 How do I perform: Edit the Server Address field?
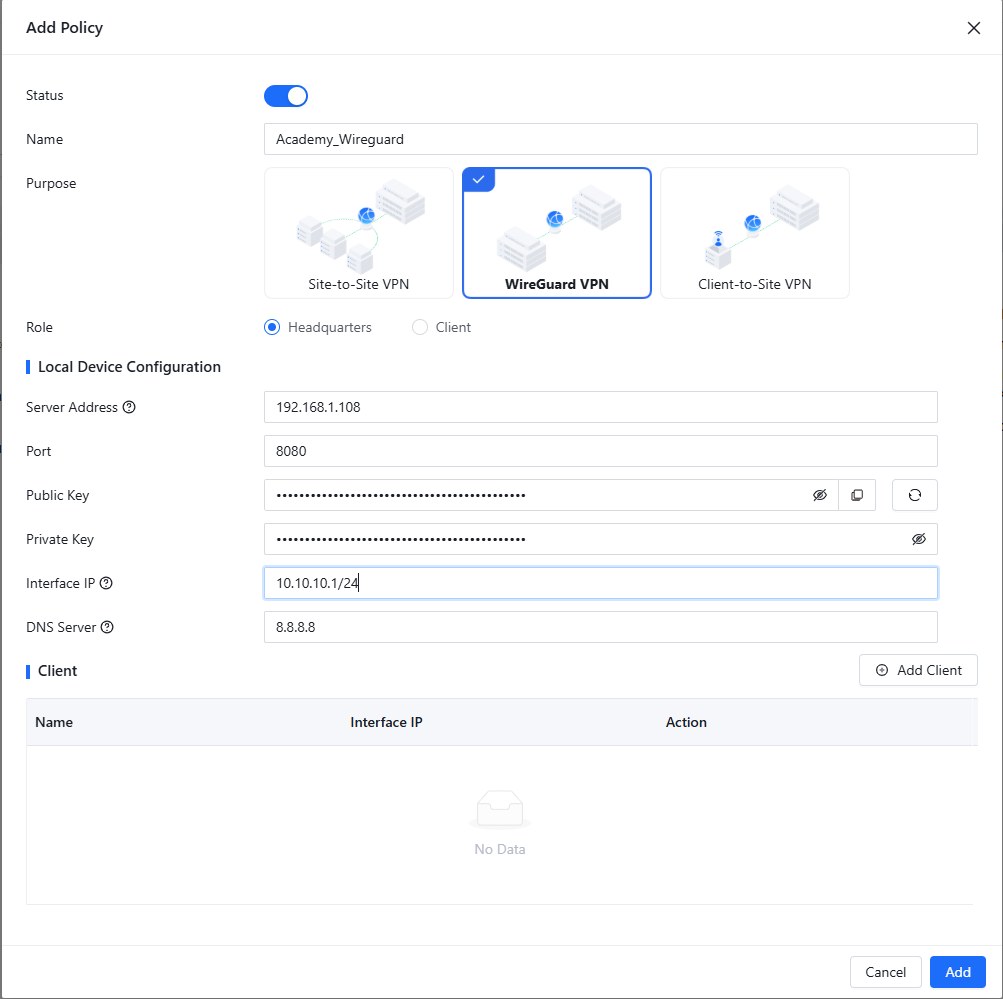[x=601, y=407]
